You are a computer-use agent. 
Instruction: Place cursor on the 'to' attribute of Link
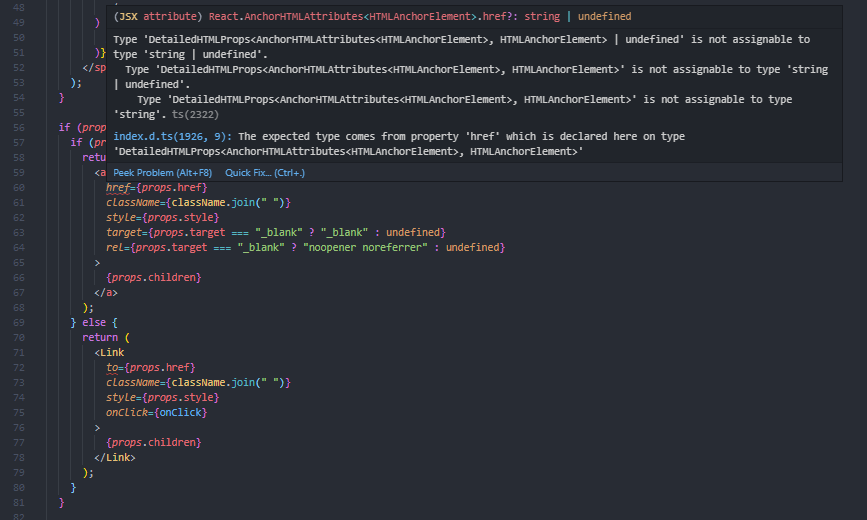pos(112,368)
